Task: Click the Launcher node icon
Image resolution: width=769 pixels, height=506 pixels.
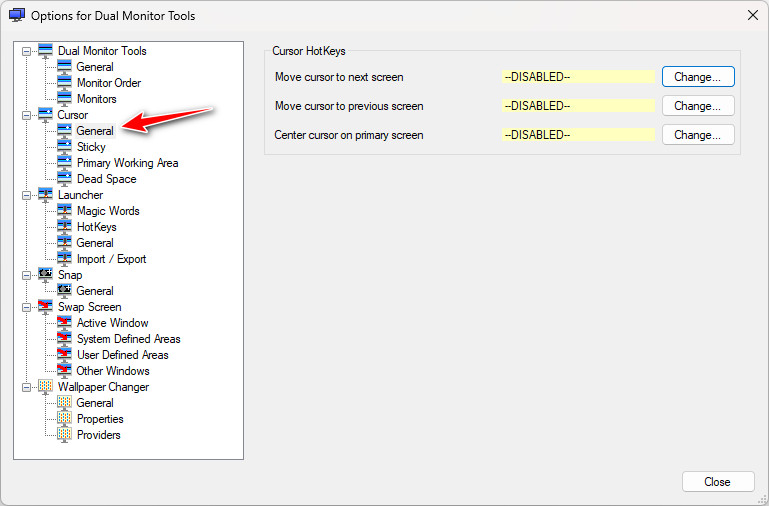Action: pyautogui.click(x=45, y=195)
